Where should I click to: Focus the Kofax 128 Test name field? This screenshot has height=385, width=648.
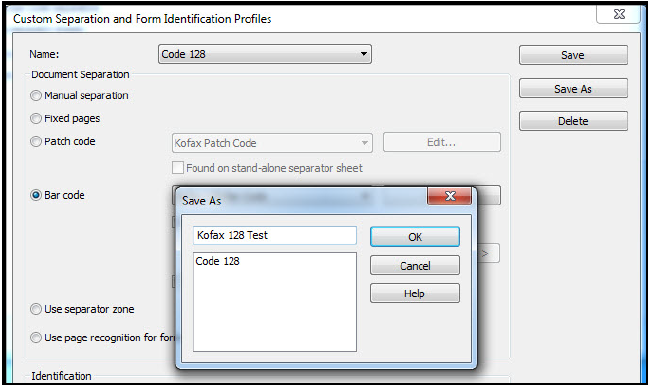[275, 235]
